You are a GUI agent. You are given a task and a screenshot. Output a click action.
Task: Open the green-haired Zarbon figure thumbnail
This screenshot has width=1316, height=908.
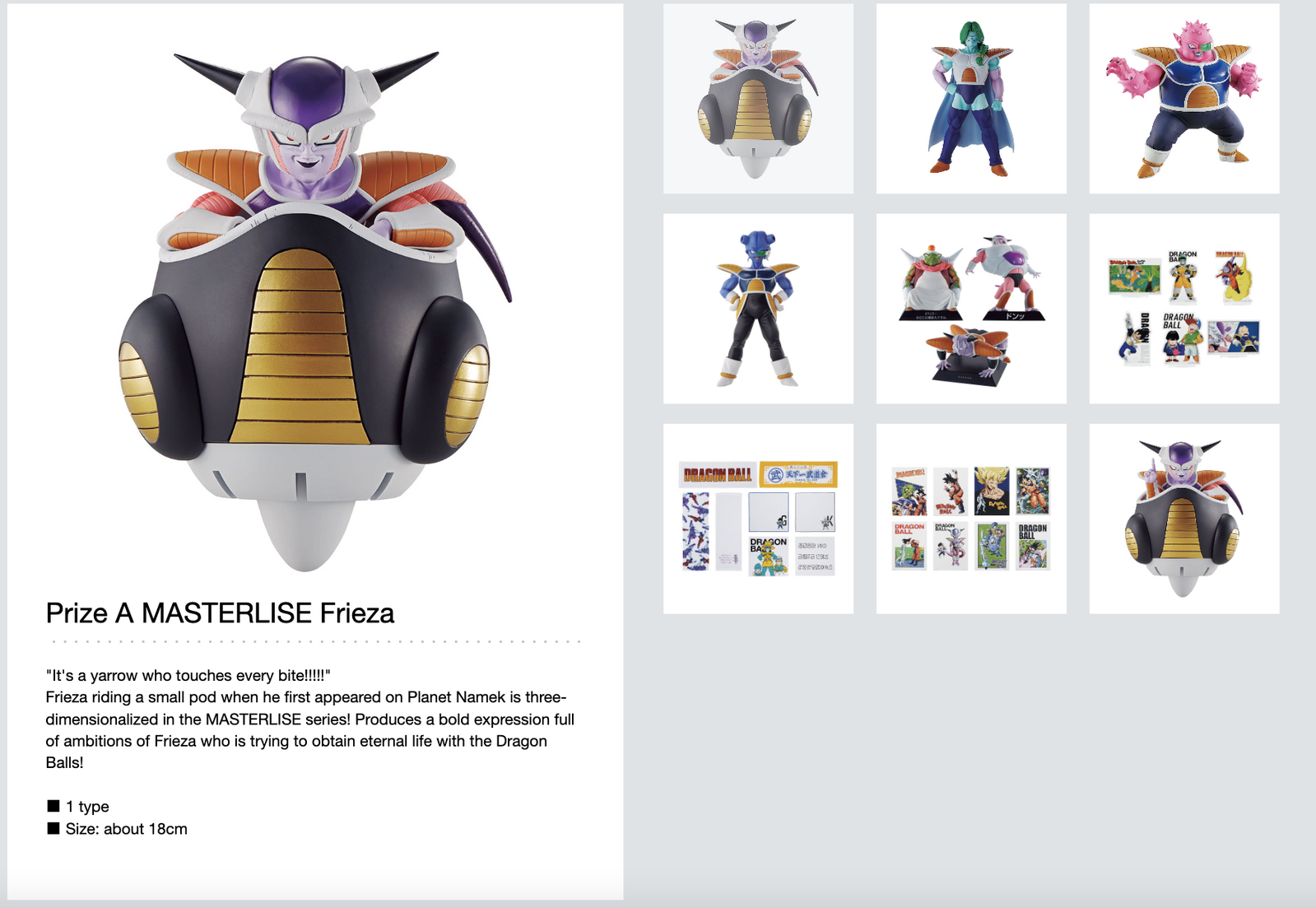(971, 99)
